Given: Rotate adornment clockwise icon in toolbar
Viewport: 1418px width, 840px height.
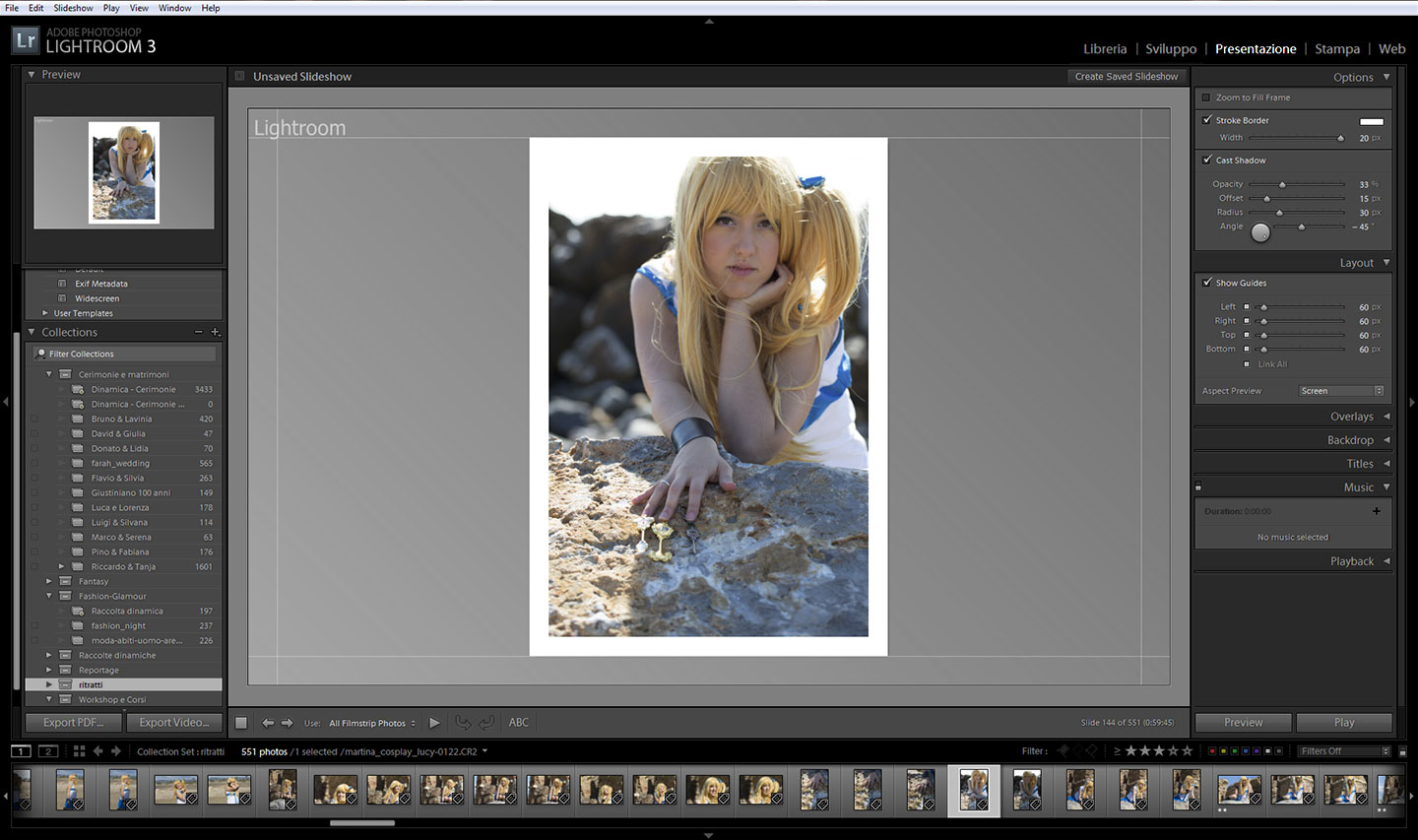Looking at the screenshot, I should coord(486,723).
